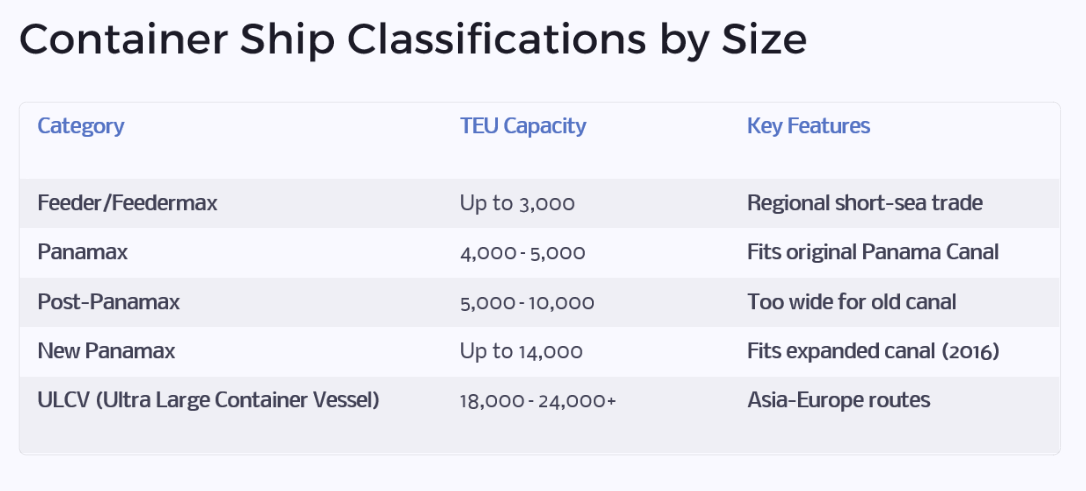Click the 'Asia-Europe routes' cell

point(838,400)
